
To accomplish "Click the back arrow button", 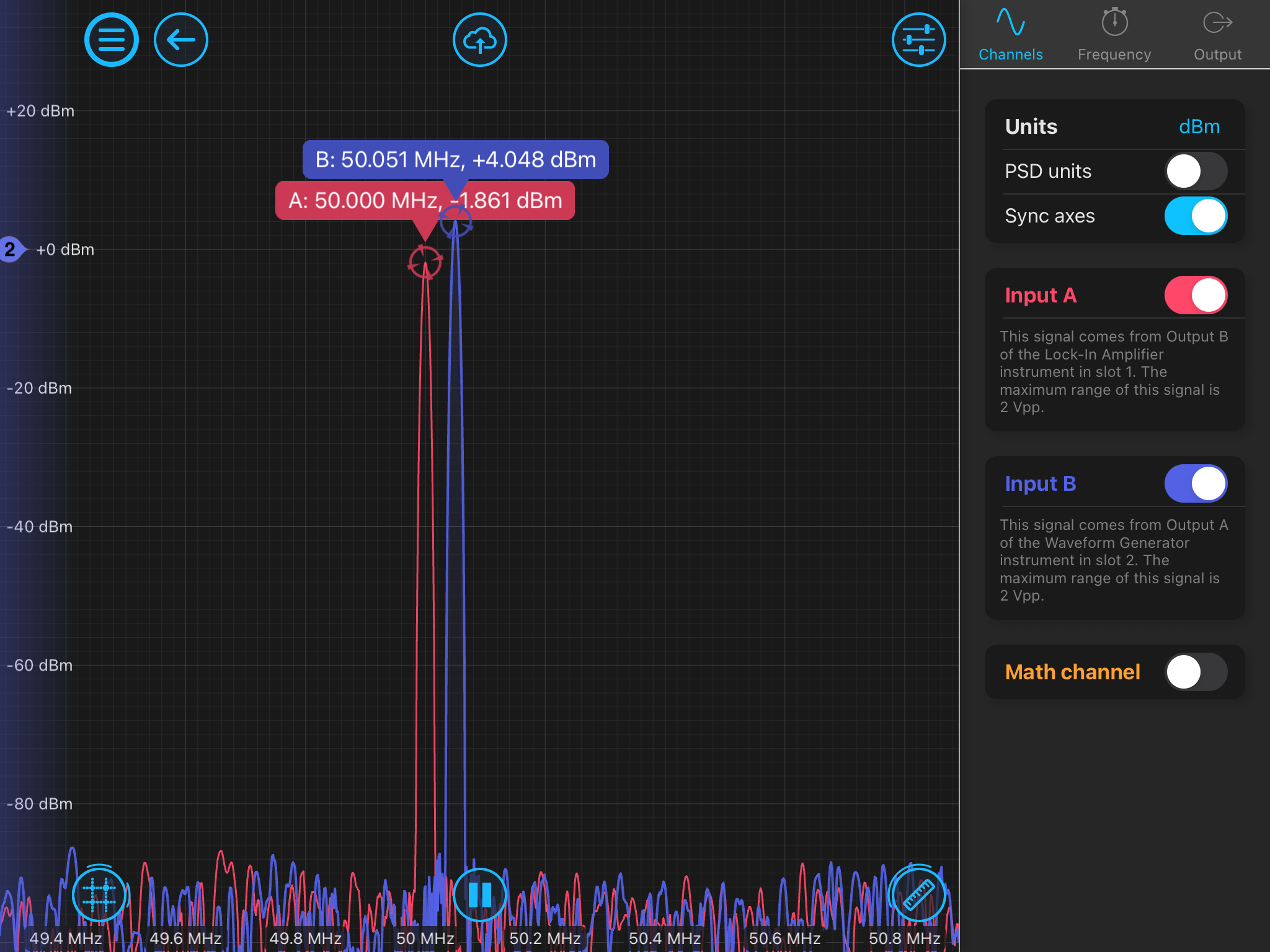I will tap(181, 40).
